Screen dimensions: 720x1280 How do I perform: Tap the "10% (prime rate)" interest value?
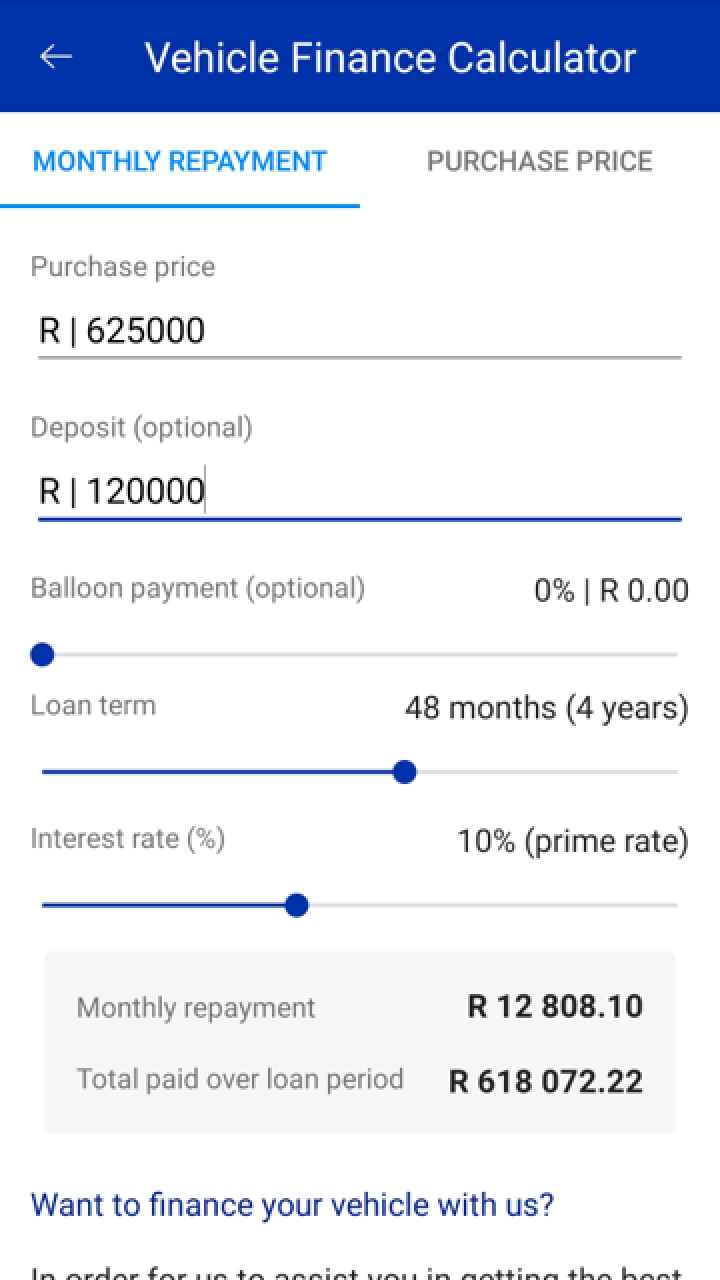pyautogui.click(x=572, y=841)
